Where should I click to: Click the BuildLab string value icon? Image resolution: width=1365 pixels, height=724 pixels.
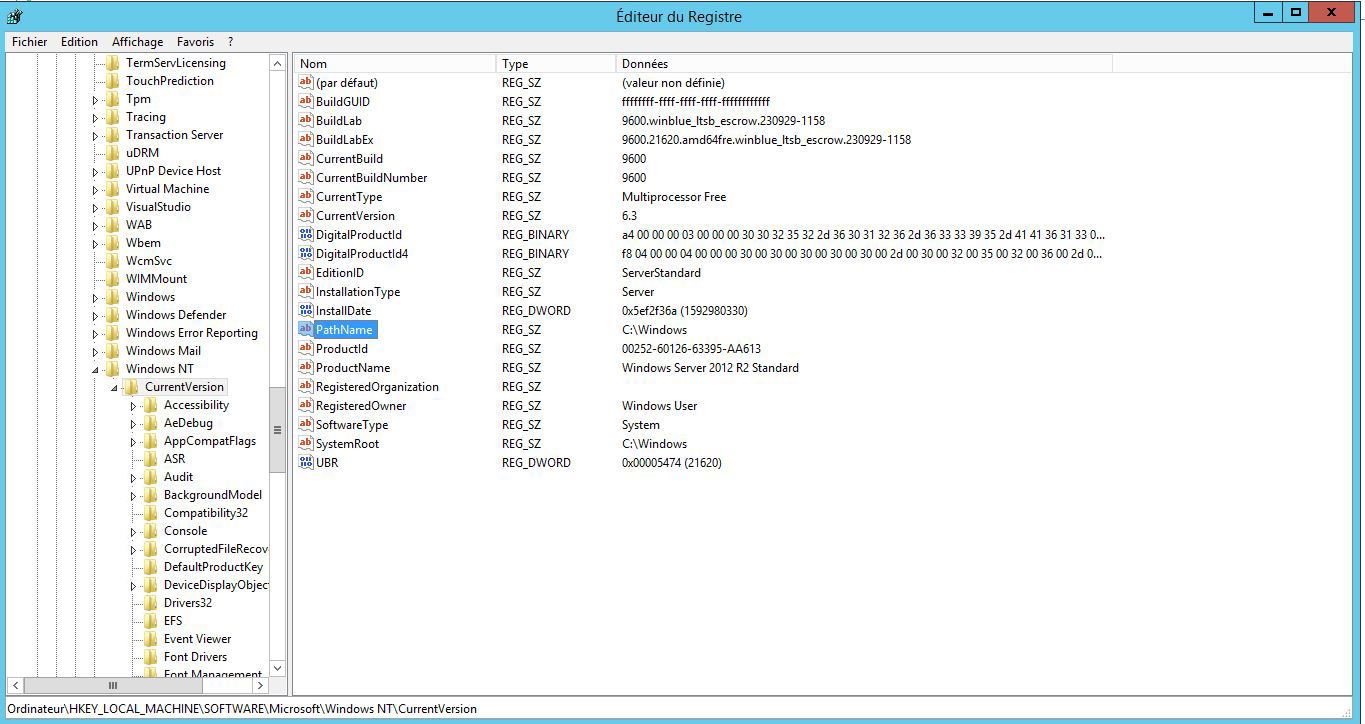pyautogui.click(x=306, y=120)
